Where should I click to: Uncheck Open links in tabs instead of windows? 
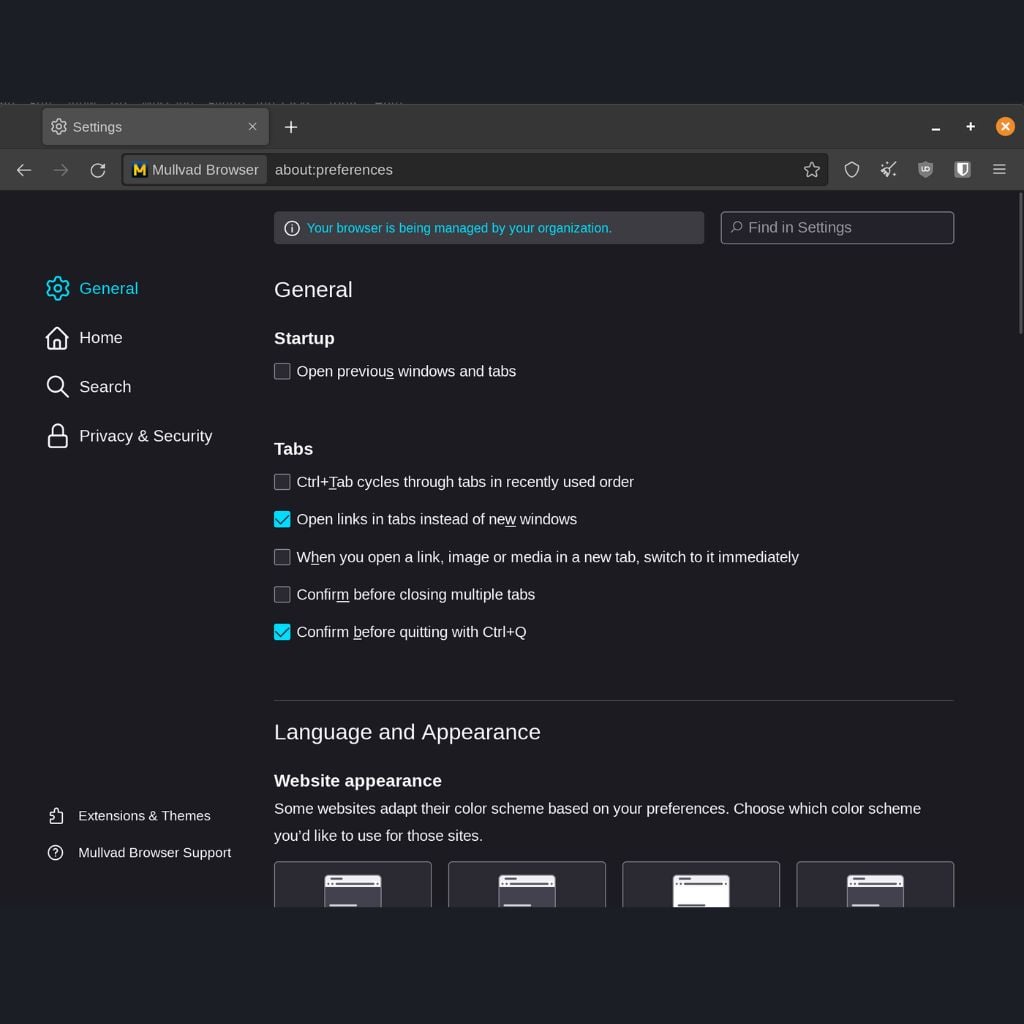pyautogui.click(x=282, y=519)
